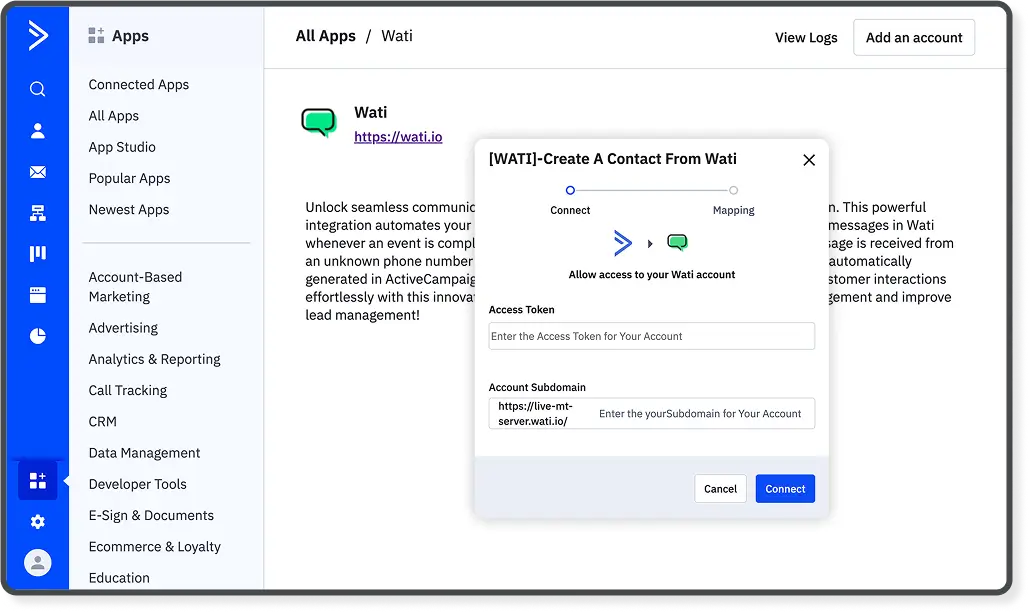Open the user profile avatar icon
1029x612 pixels.
pos(37,563)
